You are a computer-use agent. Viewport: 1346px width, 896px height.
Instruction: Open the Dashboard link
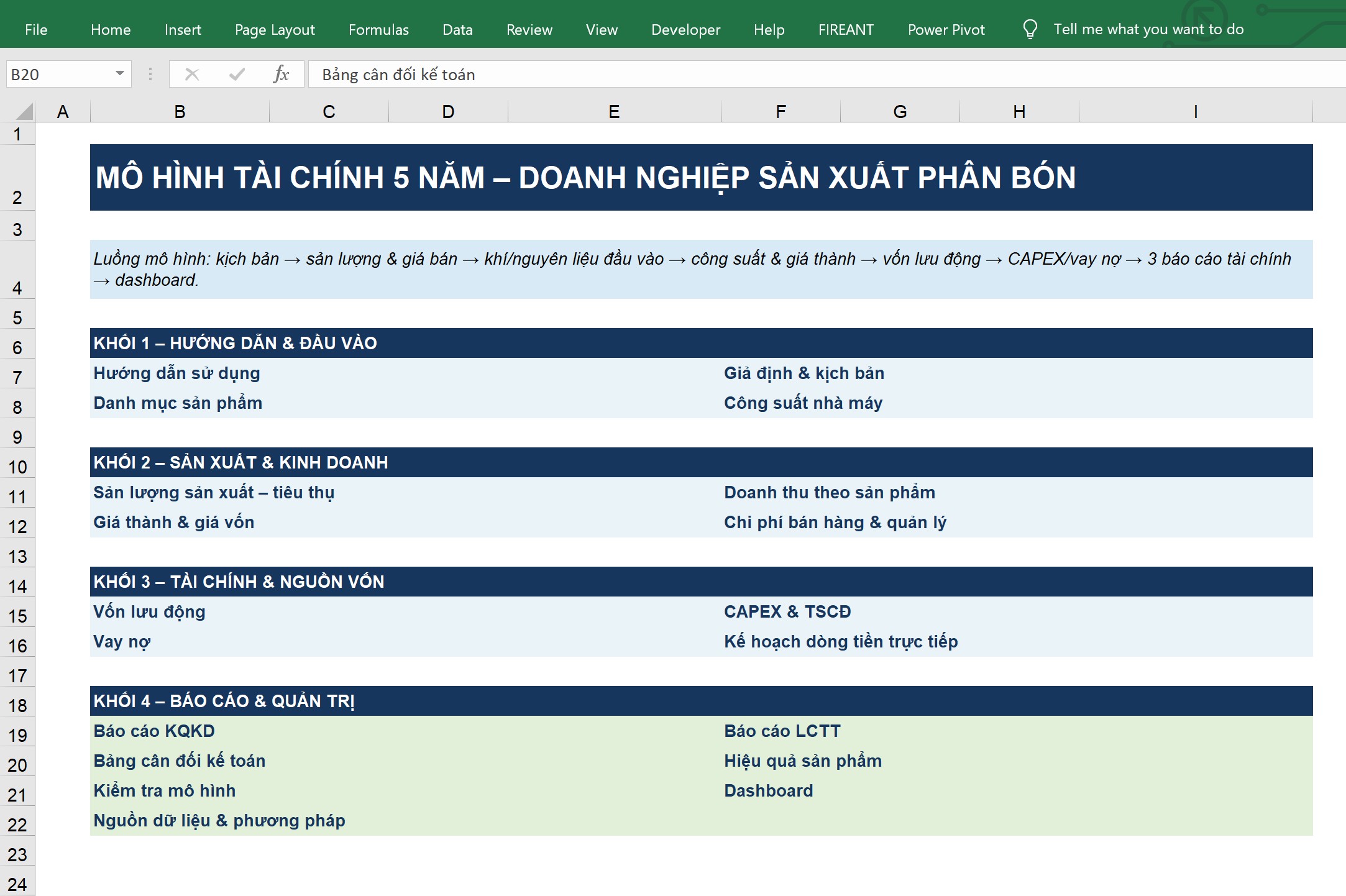[768, 791]
